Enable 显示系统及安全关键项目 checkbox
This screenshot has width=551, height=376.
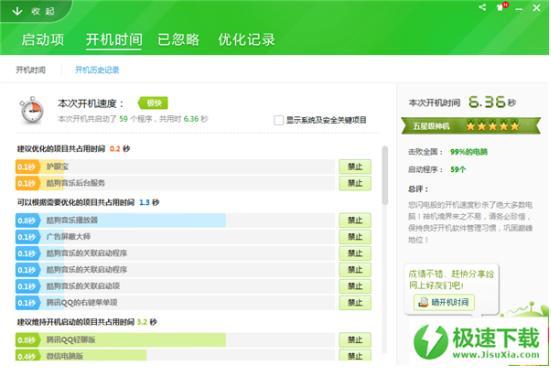pyautogui.click(x=278, y=120)
